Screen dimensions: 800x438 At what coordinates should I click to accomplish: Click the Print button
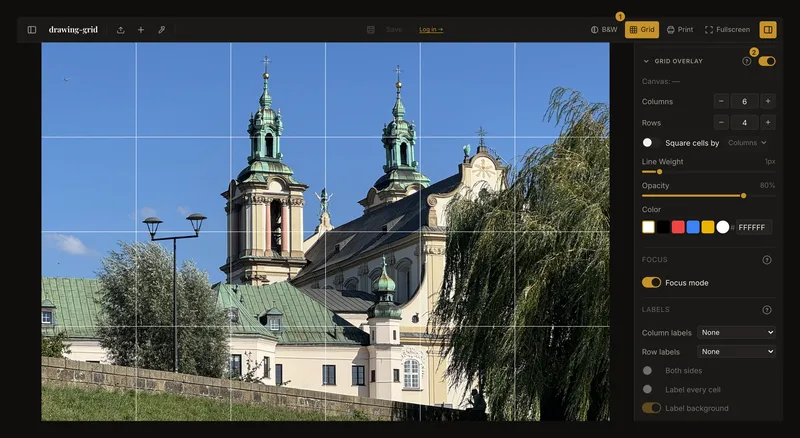680,30
